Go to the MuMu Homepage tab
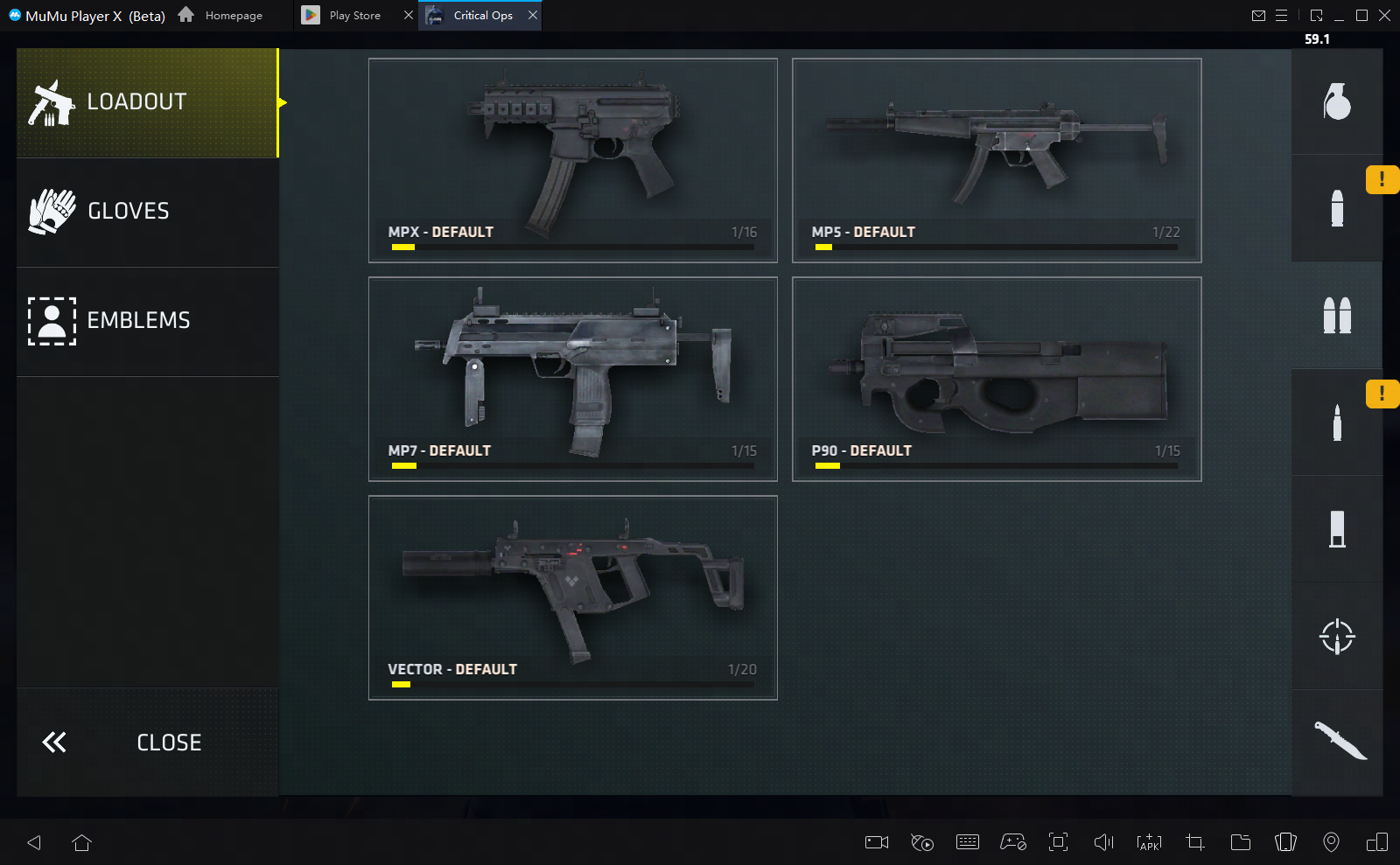The width and height of the screenshot is (1400, 865). 220,16
